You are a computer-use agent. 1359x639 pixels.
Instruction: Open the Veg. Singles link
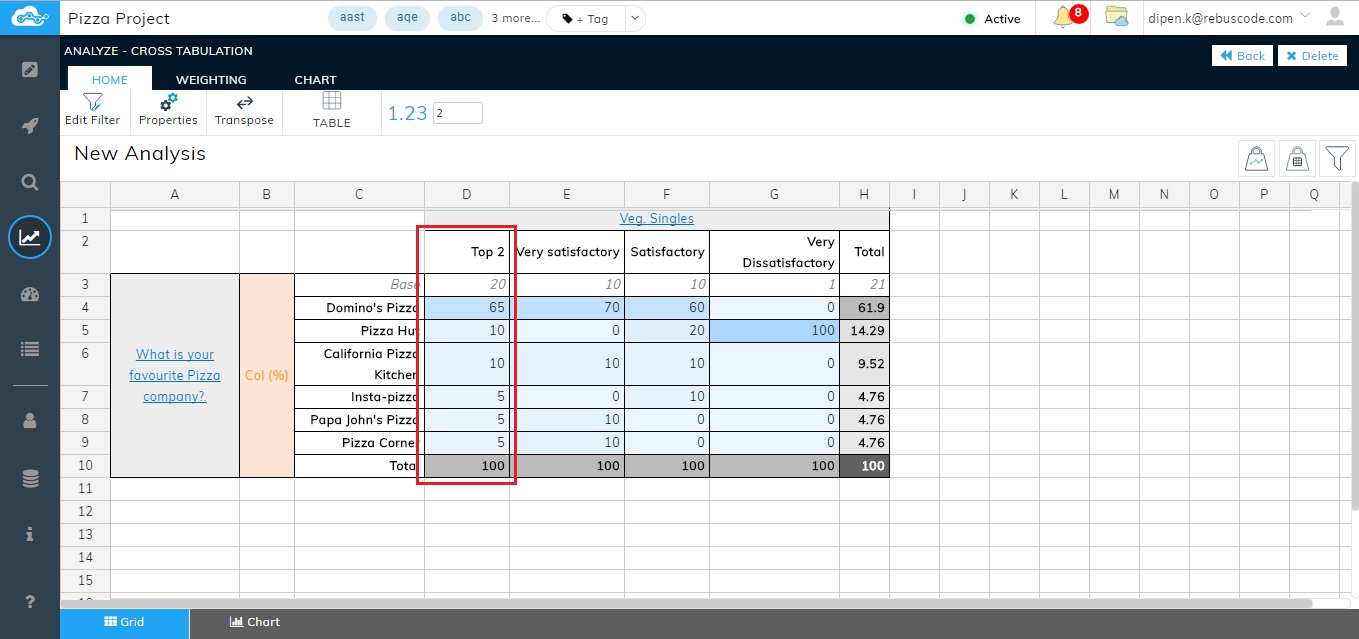coord(656,218)
